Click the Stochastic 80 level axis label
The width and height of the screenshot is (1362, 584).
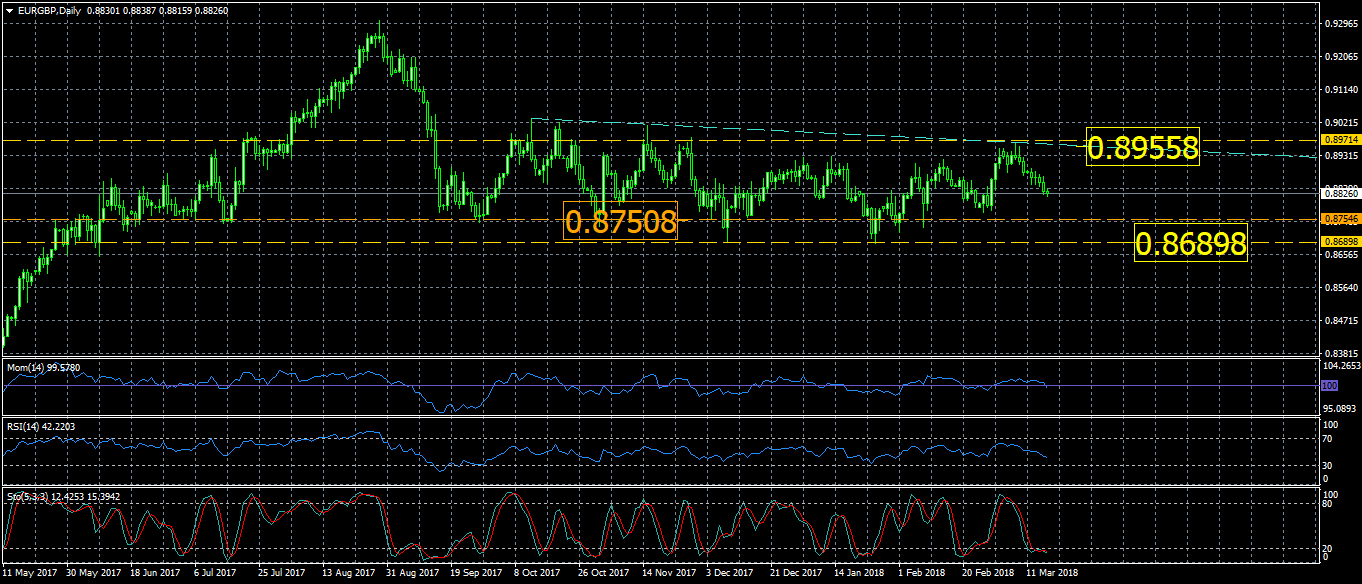pyautogui.click(x=1328, y=504)
